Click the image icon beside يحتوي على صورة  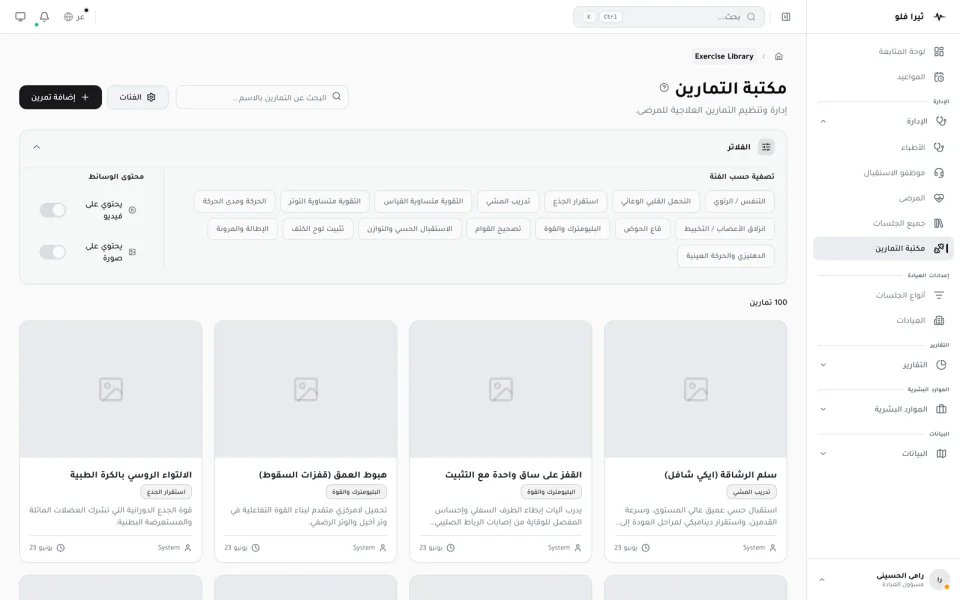pos(132,252)
